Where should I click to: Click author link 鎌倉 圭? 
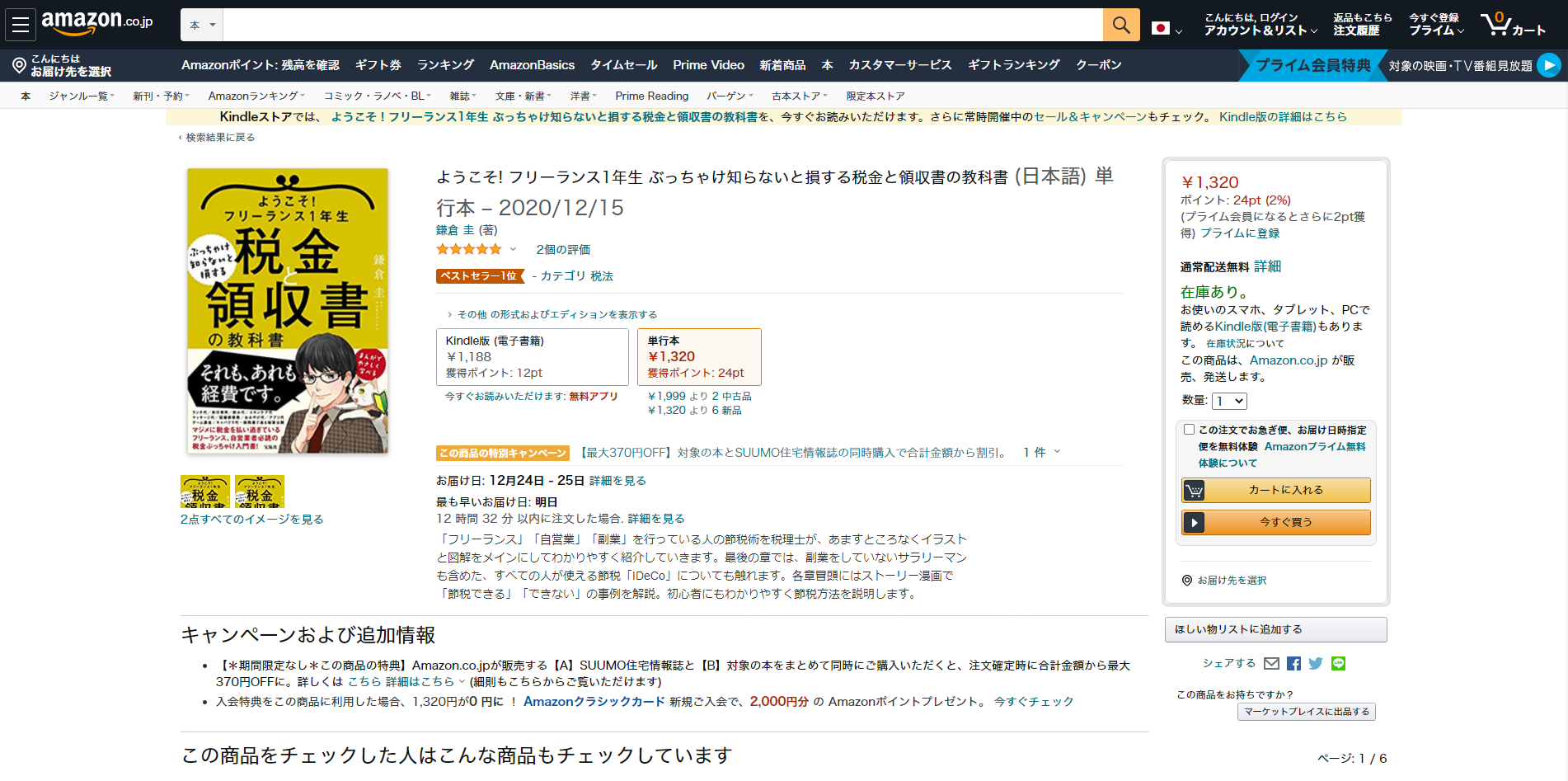pyautogui.click(x=455, y=230)
